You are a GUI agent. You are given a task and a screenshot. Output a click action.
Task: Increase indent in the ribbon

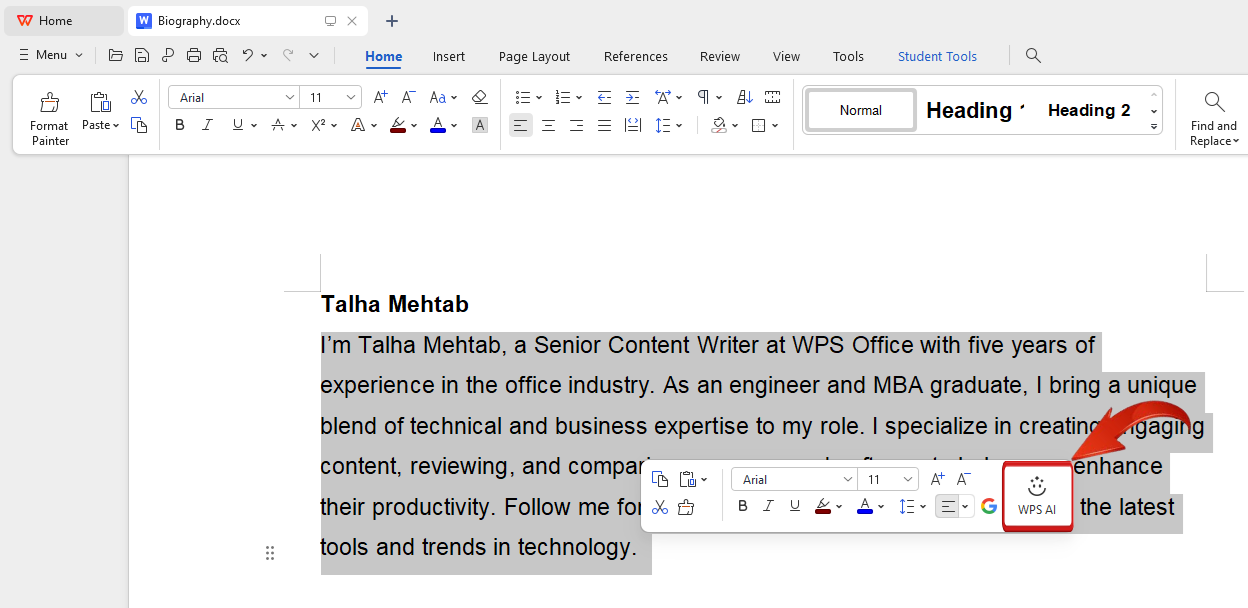632,97
